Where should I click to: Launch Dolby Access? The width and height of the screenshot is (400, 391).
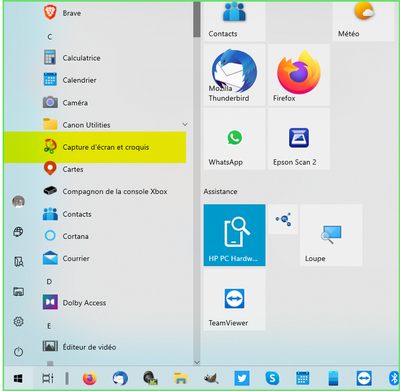click(75, 303)
